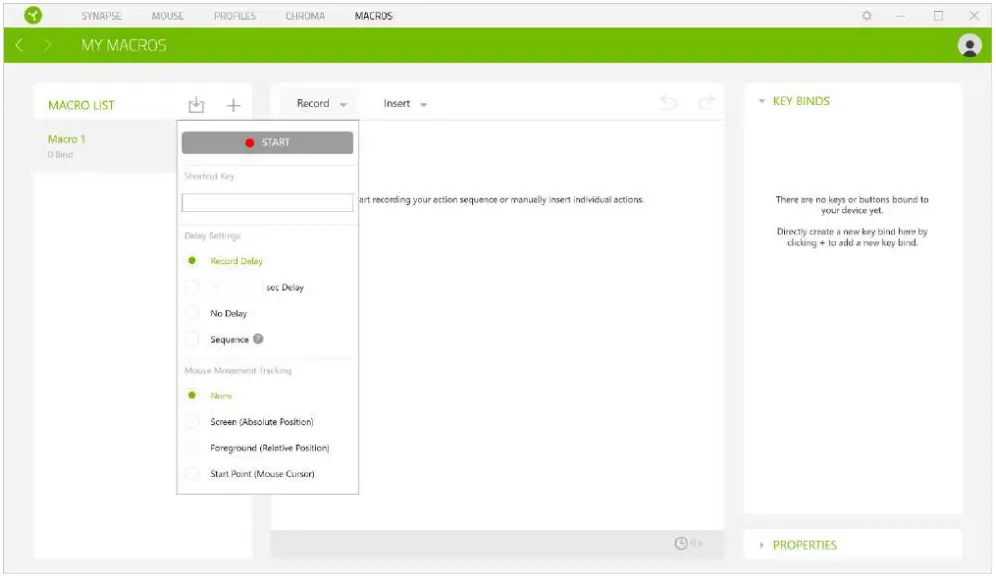Expand the PROPERTIES section
Screen dimensions: 996x578
tap(762, 545)
